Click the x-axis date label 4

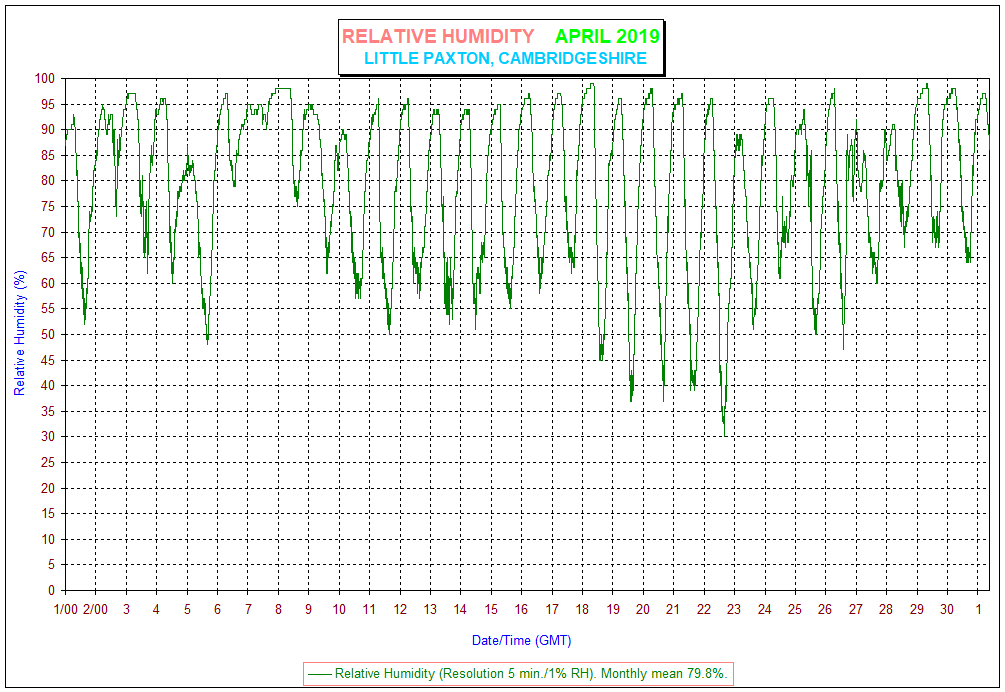point(156,609)
